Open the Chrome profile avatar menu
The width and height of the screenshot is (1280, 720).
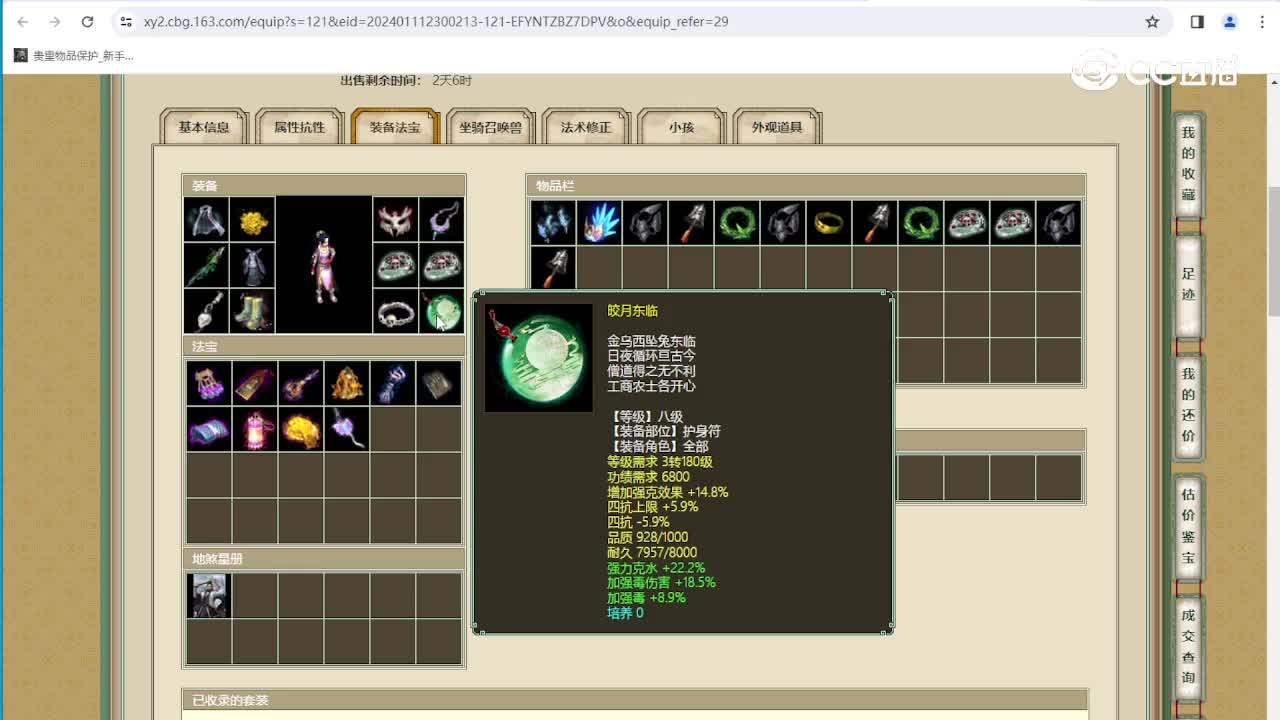pos(1230,21)
